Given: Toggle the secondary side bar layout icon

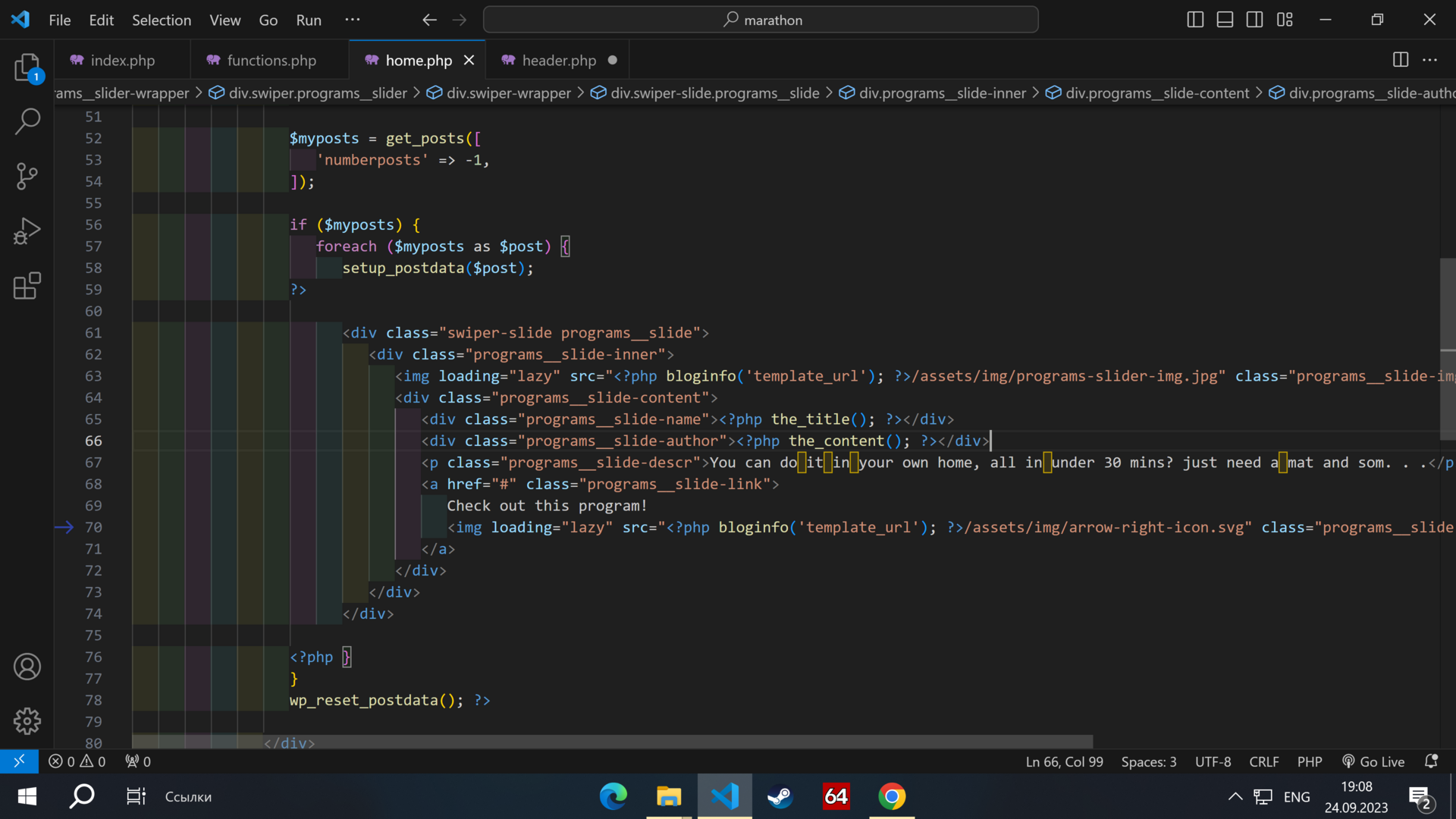Looking at the screenshot, I should (1254, 20).
